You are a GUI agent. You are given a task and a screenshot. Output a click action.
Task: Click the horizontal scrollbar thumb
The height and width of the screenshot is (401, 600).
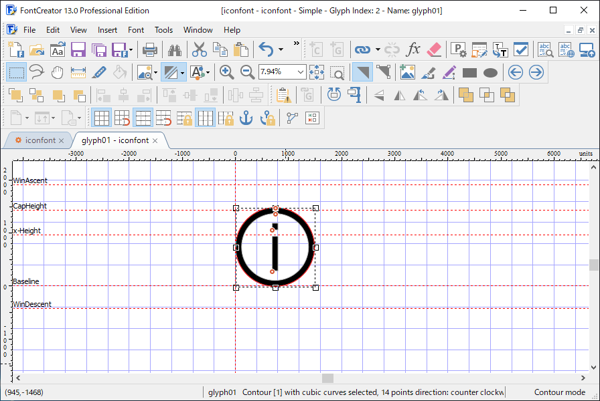pyautogui.click(x=328, y=378)
